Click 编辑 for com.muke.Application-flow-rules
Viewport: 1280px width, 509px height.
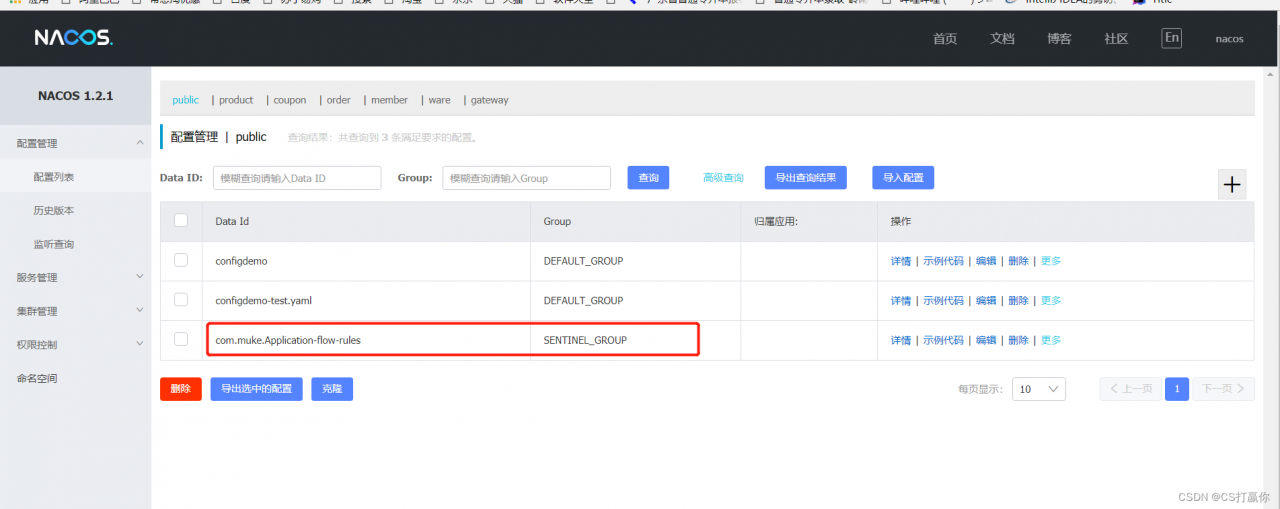click(x=986, y=340)
